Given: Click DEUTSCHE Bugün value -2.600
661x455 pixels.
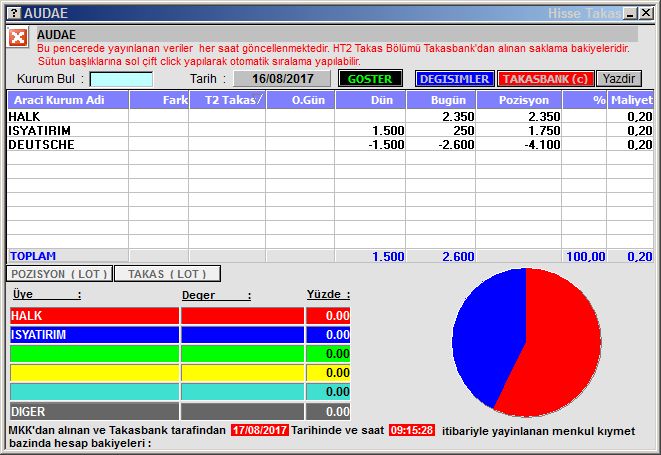Looking at the screenshot, I should pos(457,145).
